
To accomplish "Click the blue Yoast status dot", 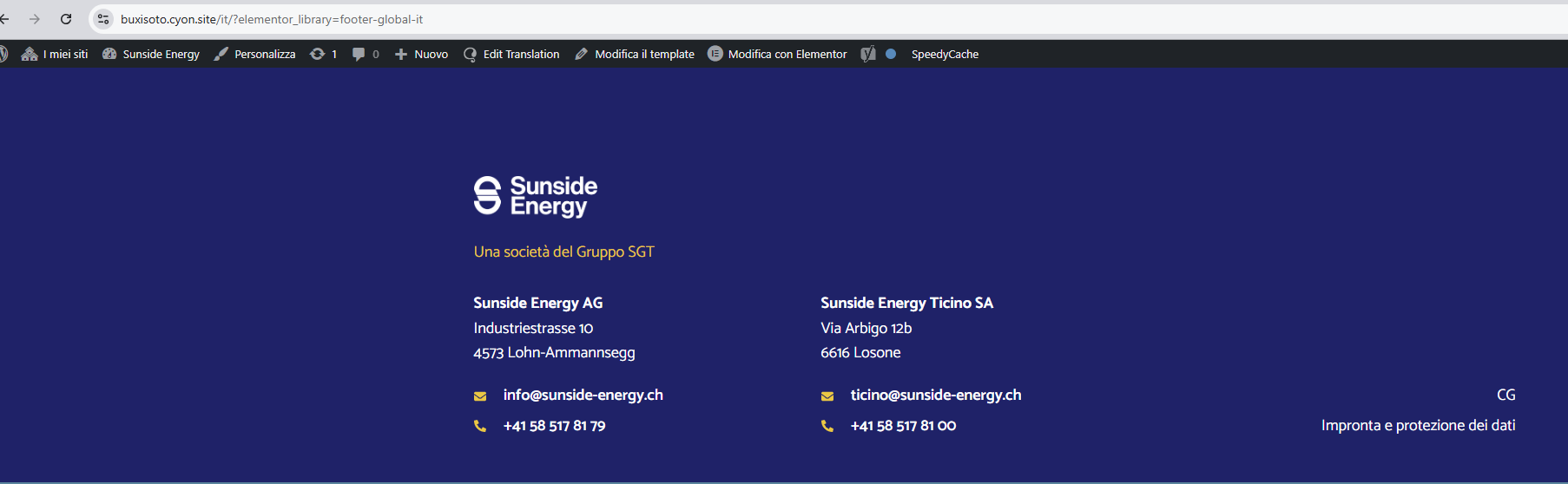I will pyautogui.click(x=891, y=54).
